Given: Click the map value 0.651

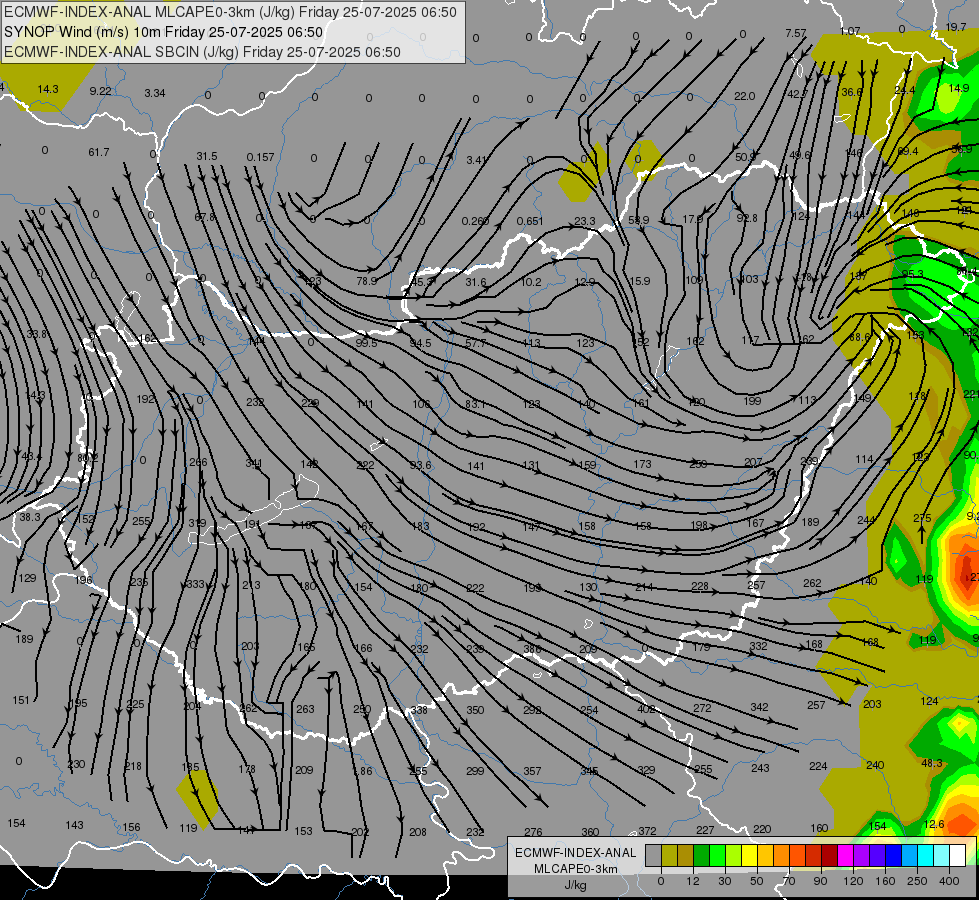Looking at the screenshot, I should click(530, 221).
